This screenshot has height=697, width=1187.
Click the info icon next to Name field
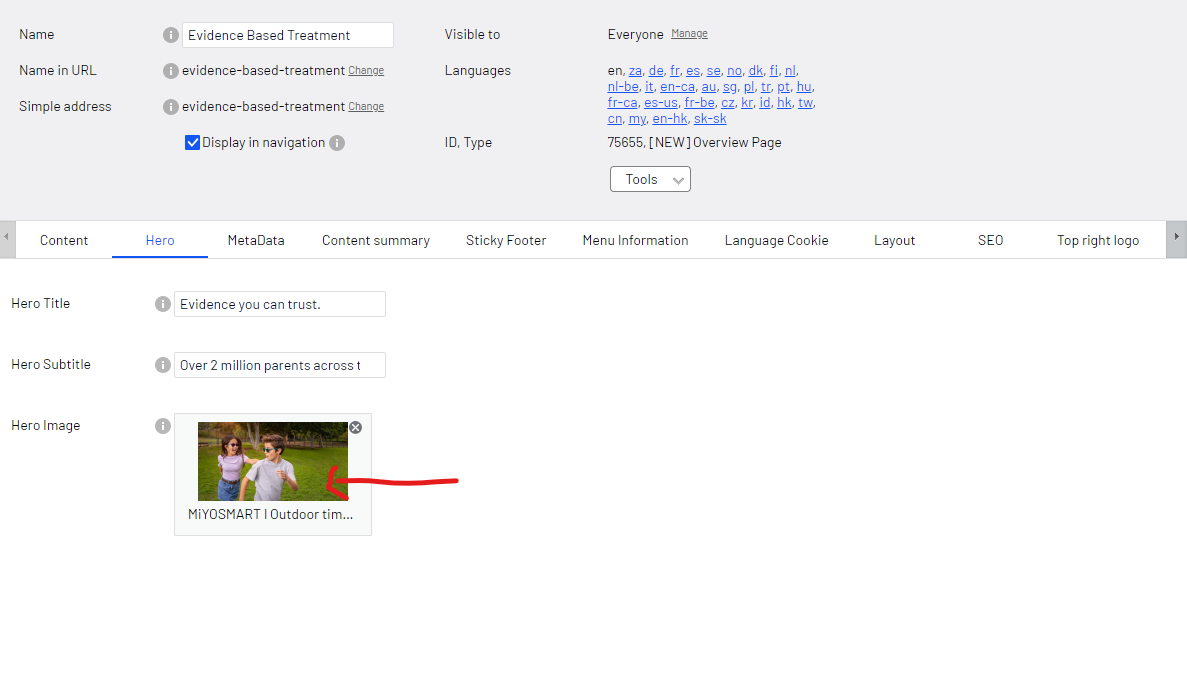point(171,35)
